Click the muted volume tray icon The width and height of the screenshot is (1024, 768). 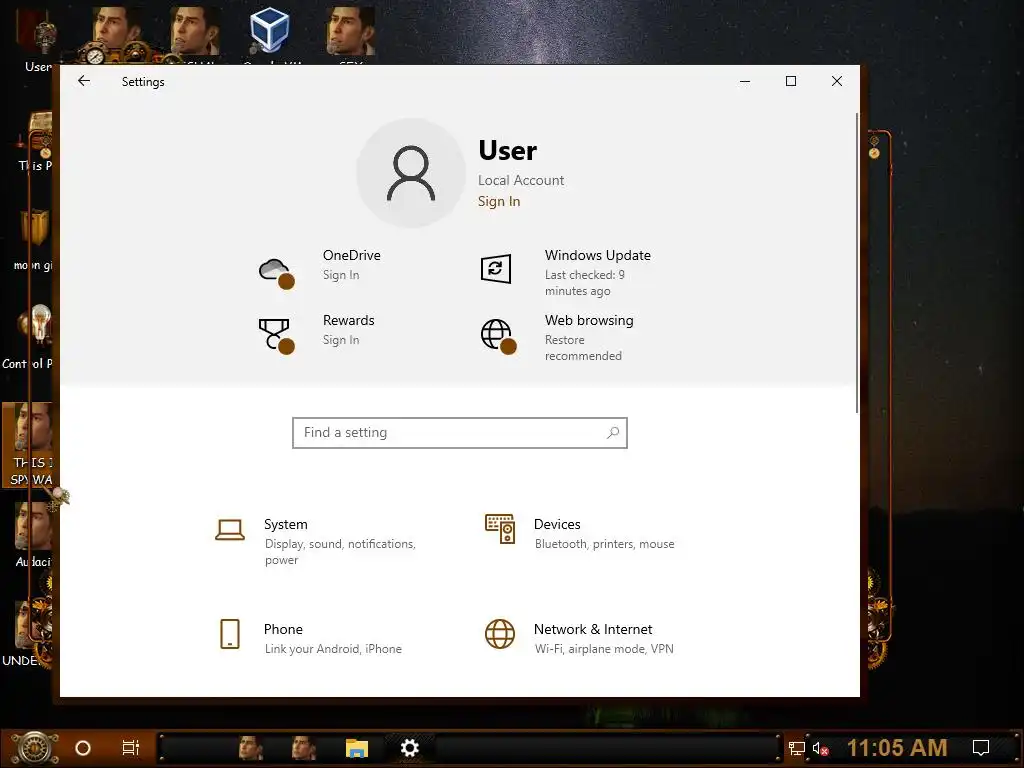(821, 748)
